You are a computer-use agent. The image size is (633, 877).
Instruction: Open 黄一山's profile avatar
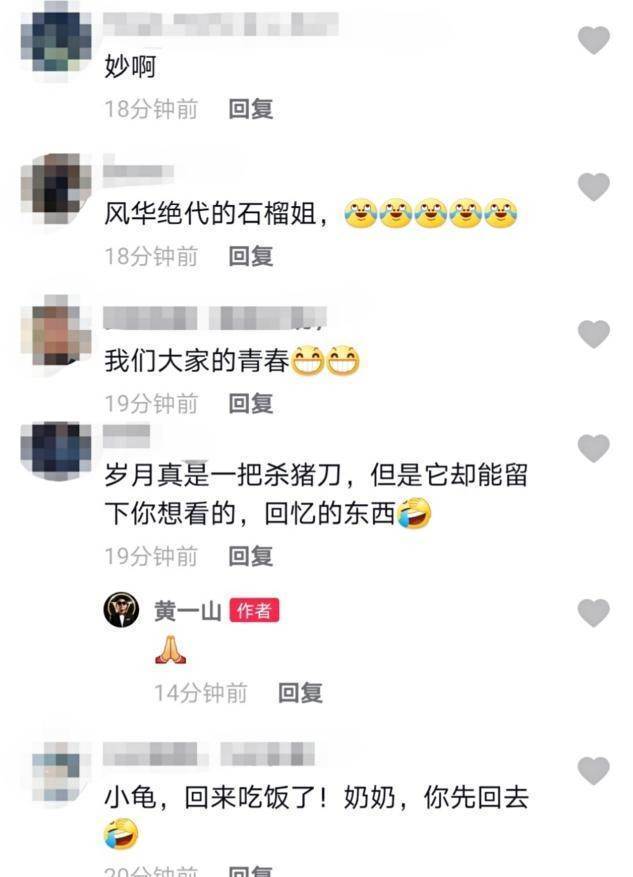click(121, 610)
